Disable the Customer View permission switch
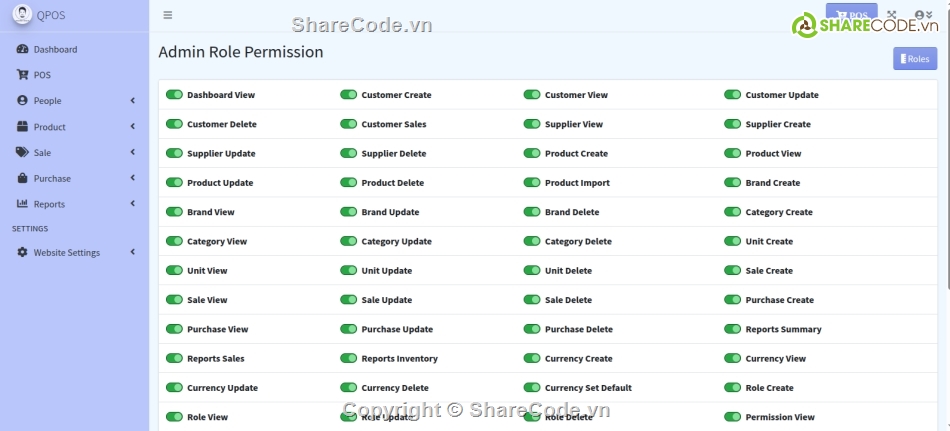Image resolution: width=950 pixels, height=431 pixels. point(532,95)
